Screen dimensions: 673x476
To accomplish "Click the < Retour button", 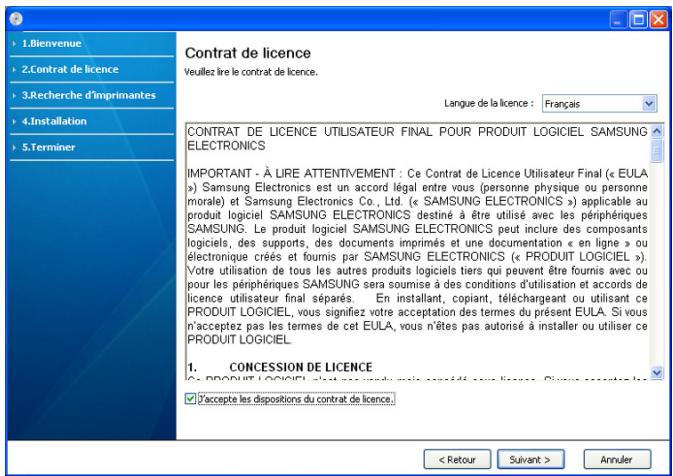I will point(457,460).
